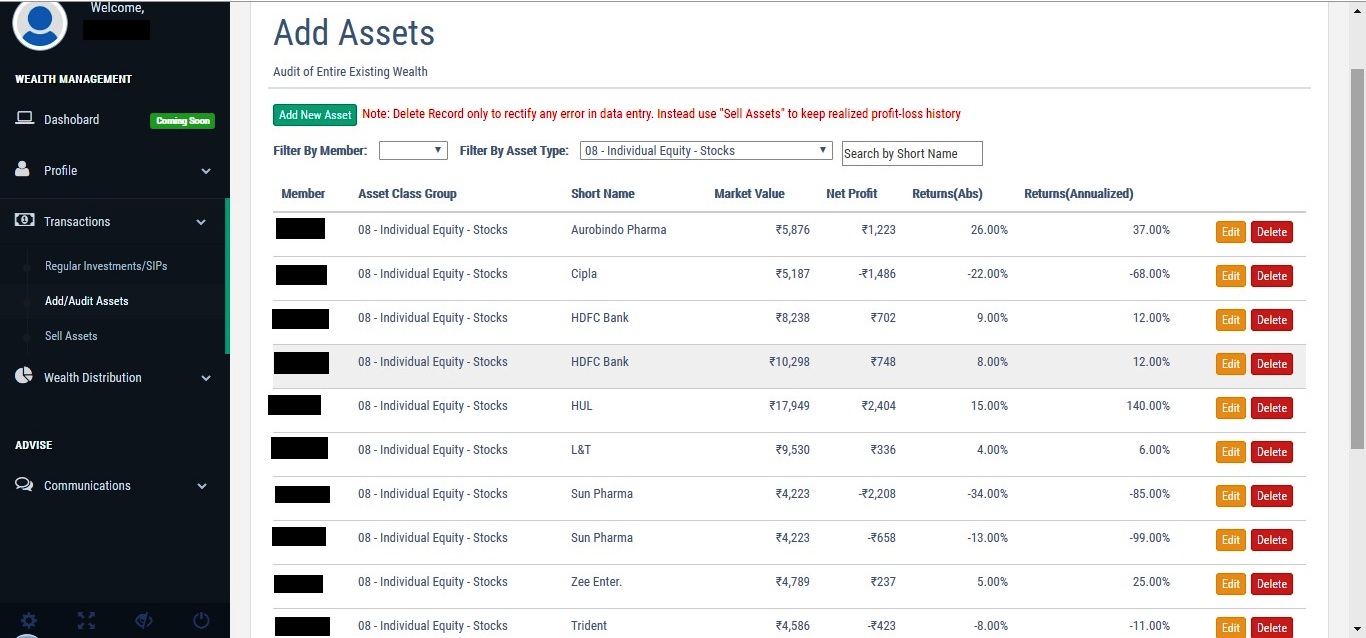
Task: Click the Add New Asset button
Action: point(315,115)
